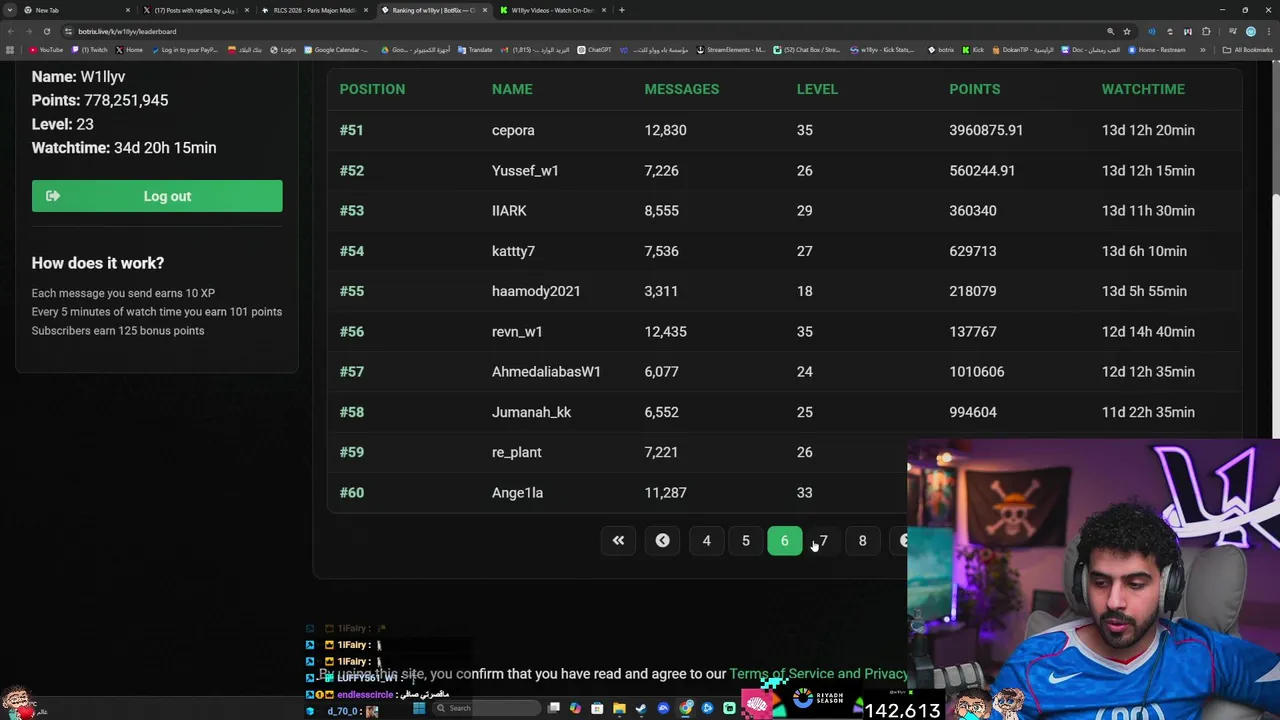This screenshot has width=1280, height=720.
Task: Open the Twitch bookmark
Action: click(90, 50)
